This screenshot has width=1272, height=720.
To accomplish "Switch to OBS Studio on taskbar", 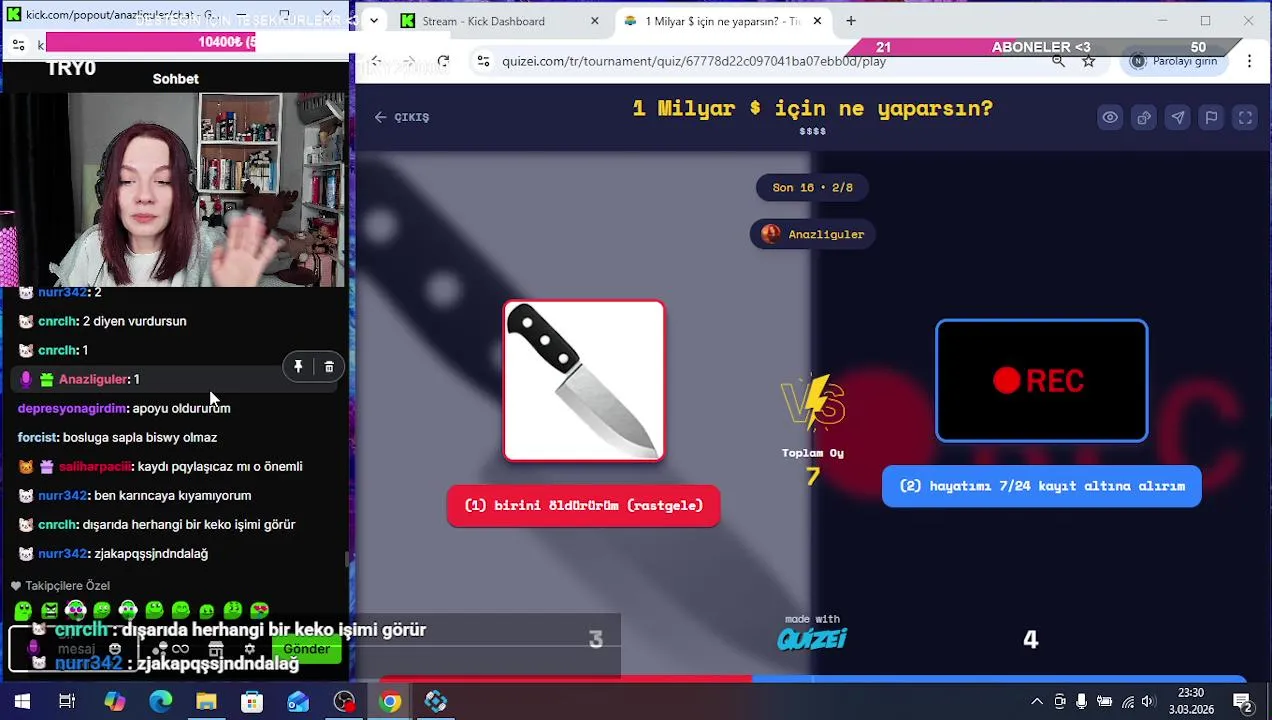I will pos(344,702).
